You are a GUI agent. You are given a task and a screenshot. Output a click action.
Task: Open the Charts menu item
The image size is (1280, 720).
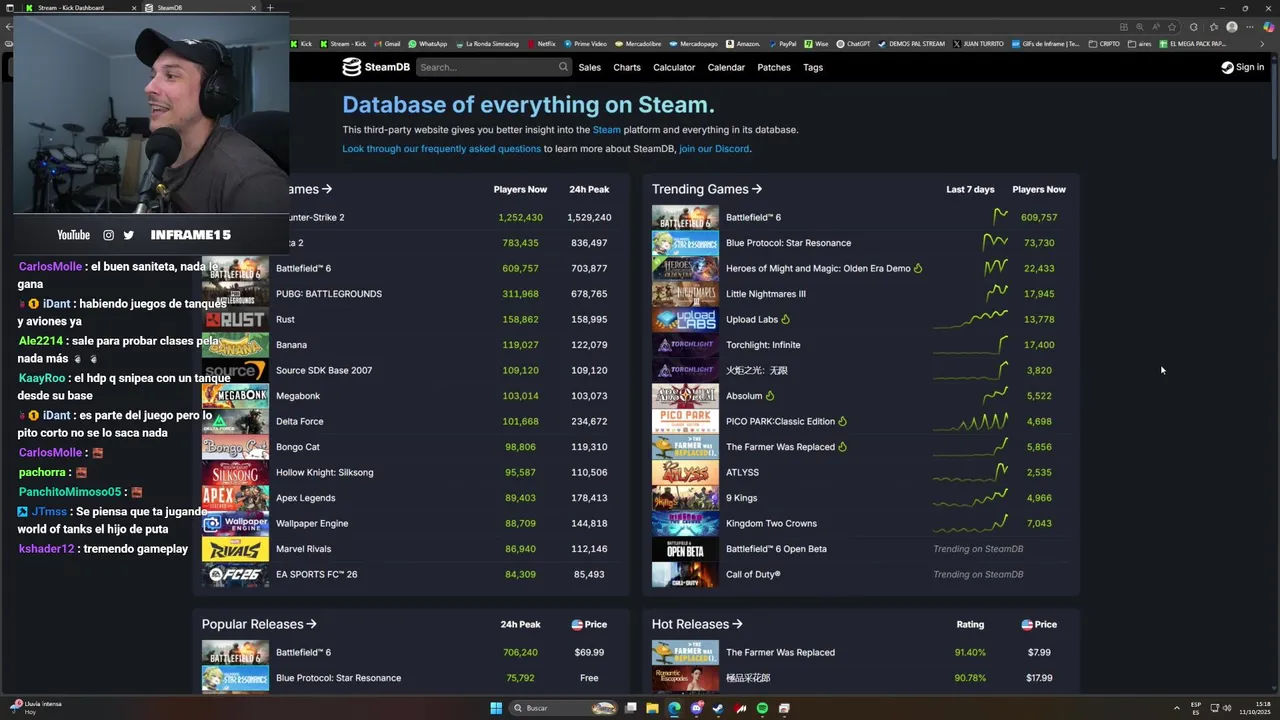(x=627, y=67)
